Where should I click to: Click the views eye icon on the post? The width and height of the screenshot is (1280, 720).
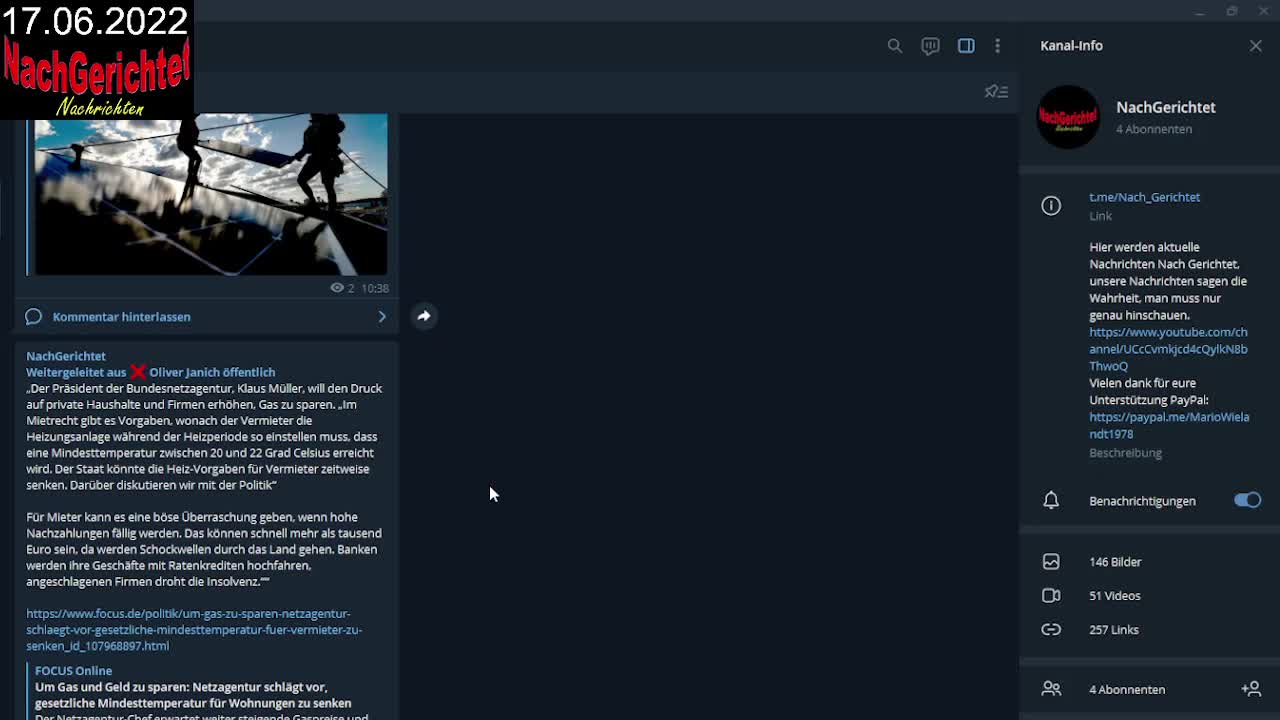[337, 288]
